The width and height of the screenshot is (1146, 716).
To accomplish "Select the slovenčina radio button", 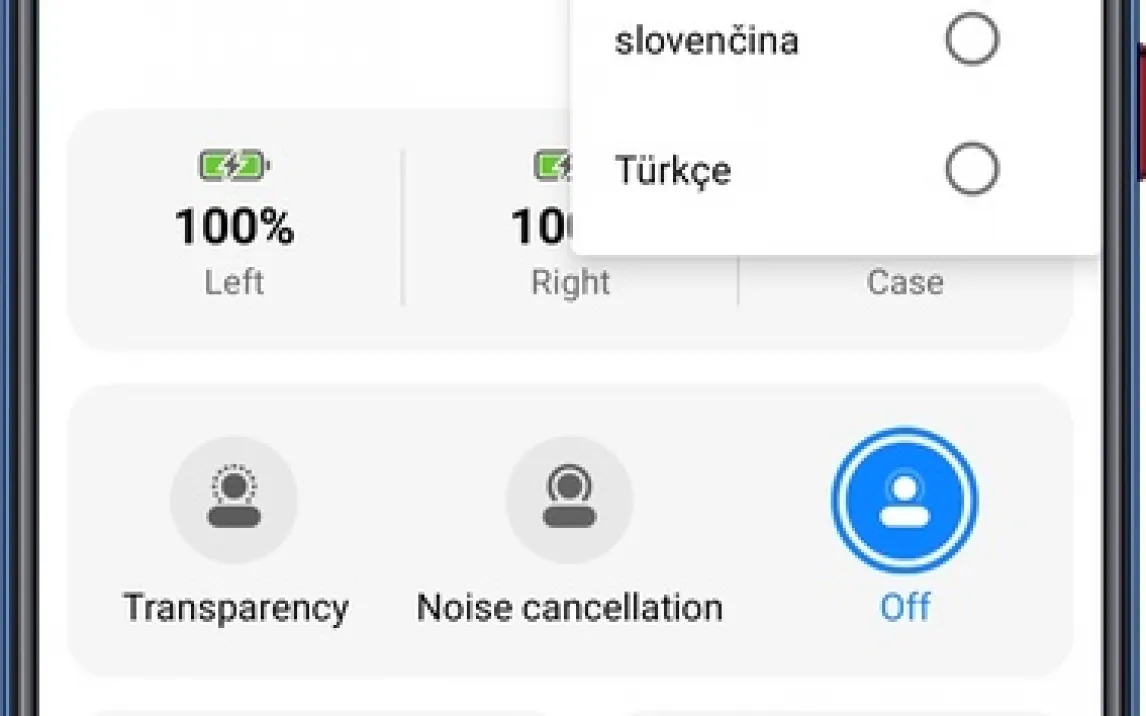I will click(971, 41).
